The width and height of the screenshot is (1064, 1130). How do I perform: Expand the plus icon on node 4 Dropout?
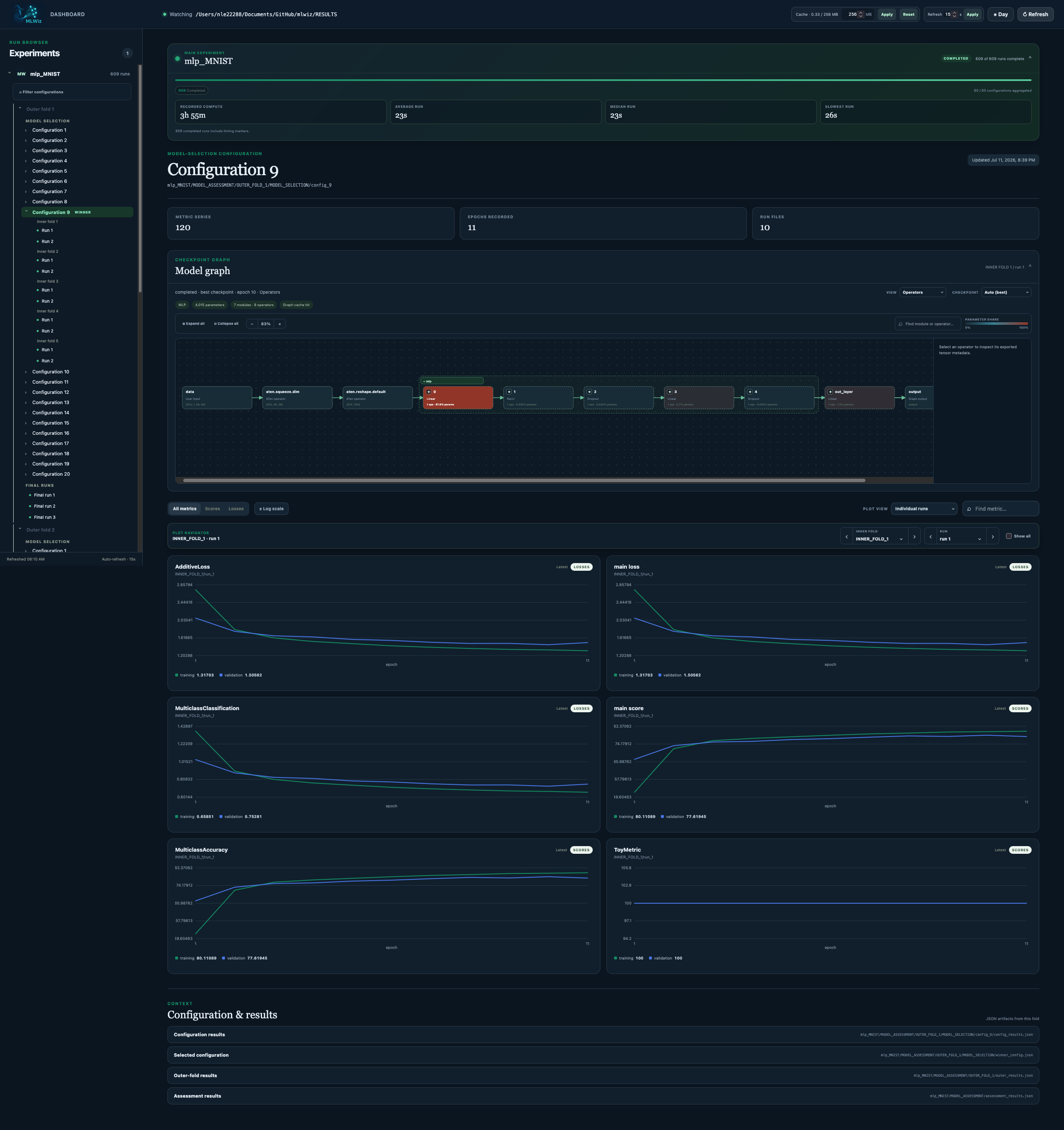click(x=750, y=392)
